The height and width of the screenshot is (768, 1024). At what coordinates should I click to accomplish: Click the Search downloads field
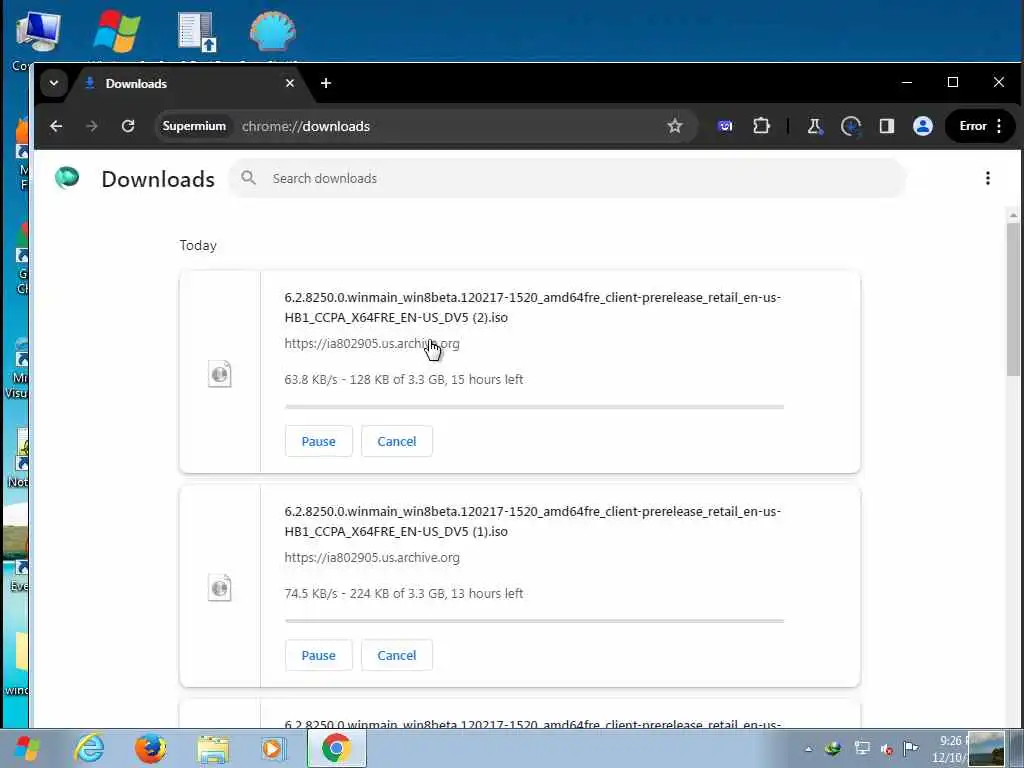point(567,178)
